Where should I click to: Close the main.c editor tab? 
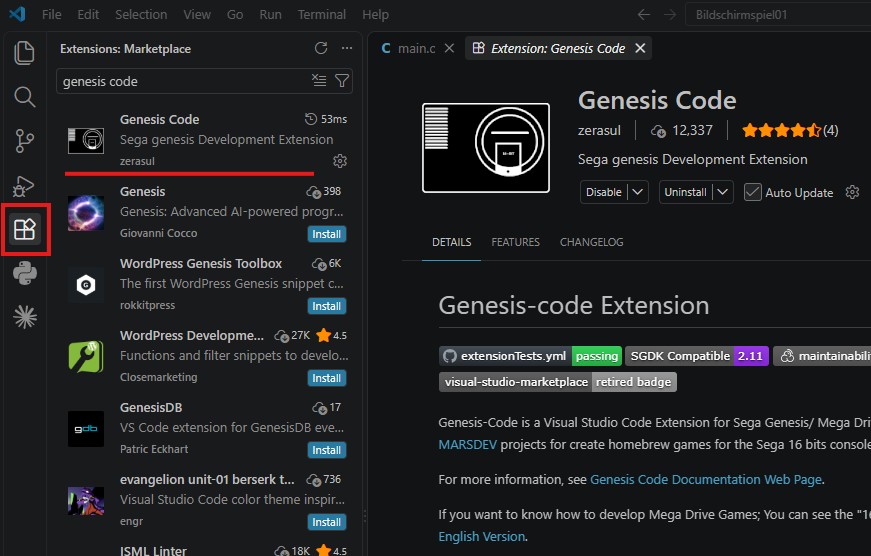tap(449, 48)
